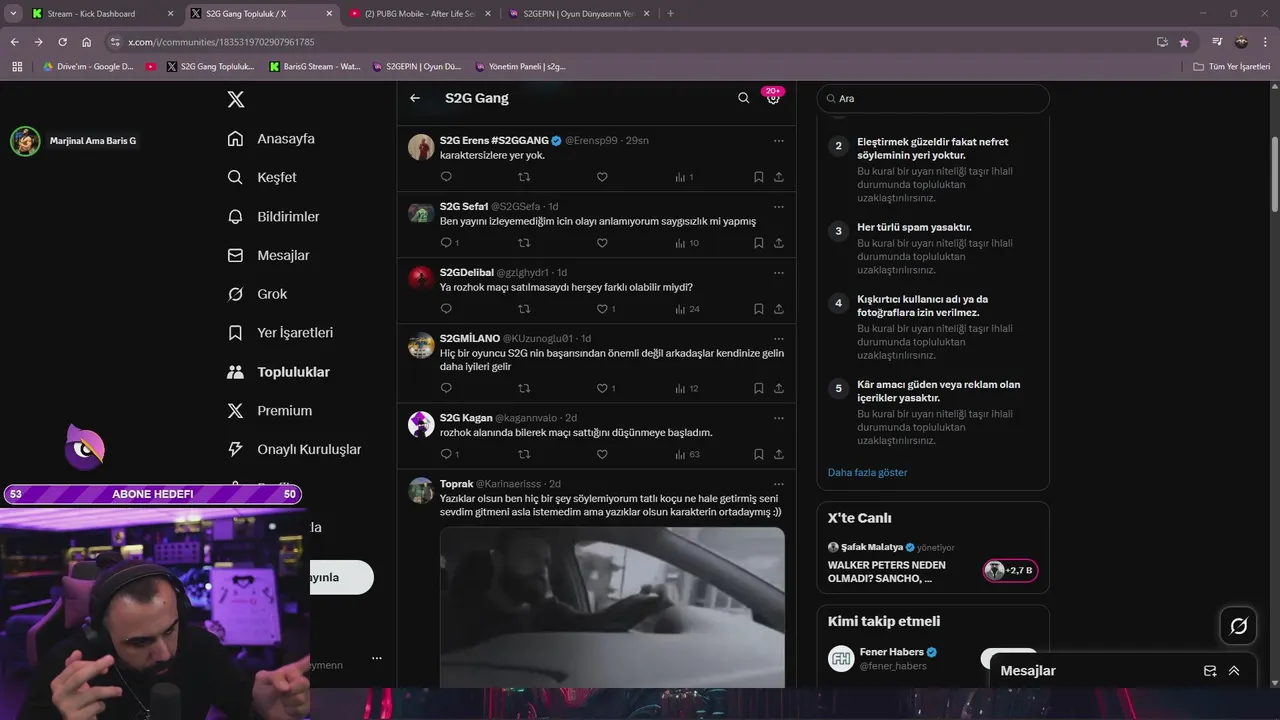Open Yönetim Paneli bookmark

pyautogui.click(x=521, y=67)
